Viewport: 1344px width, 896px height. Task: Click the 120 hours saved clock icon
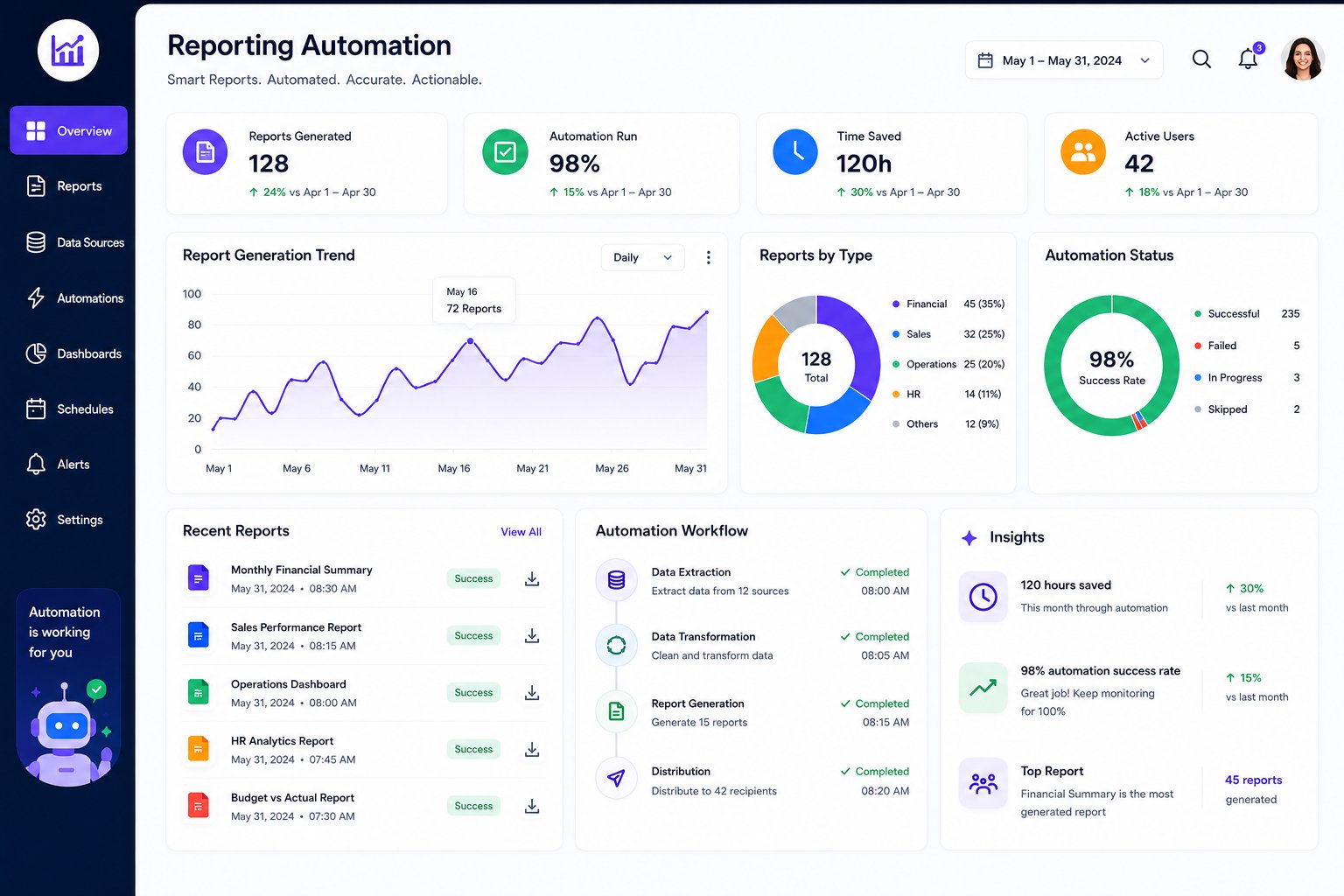(983, 597)
